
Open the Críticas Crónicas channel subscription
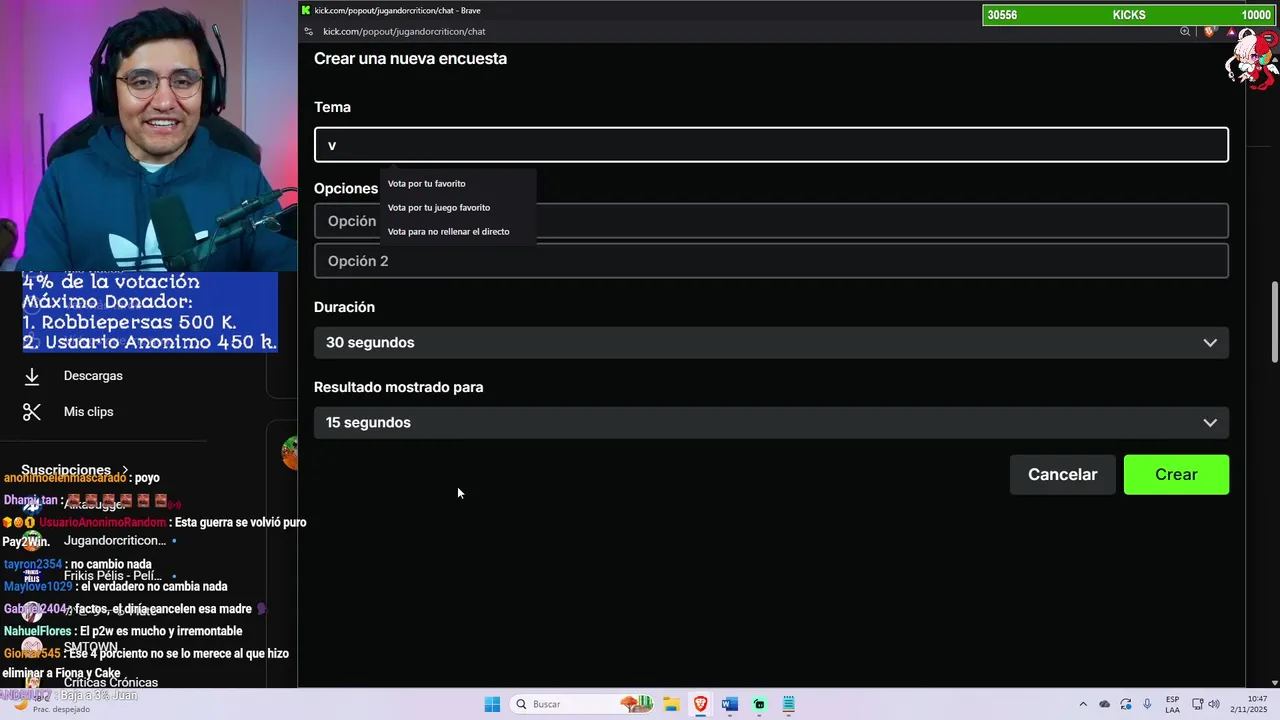click(x=111, y=683)
